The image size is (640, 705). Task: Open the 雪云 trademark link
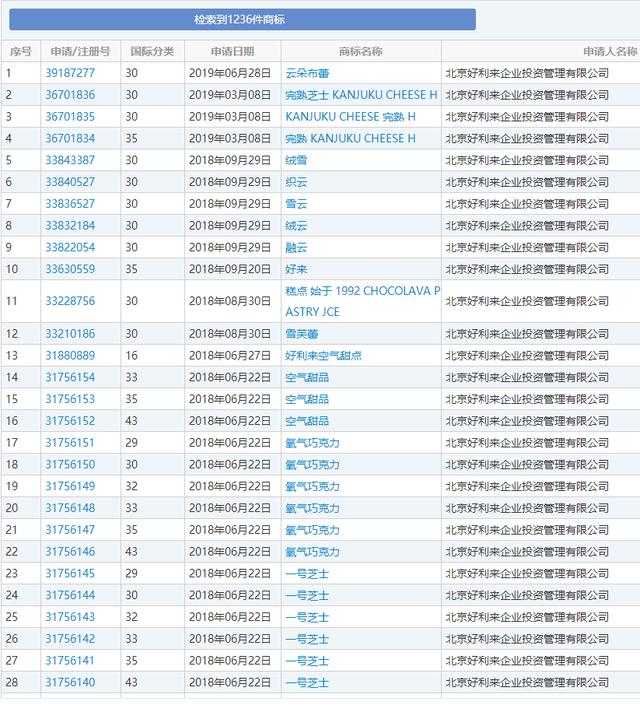pyautogui.click(x=296, y=204)
